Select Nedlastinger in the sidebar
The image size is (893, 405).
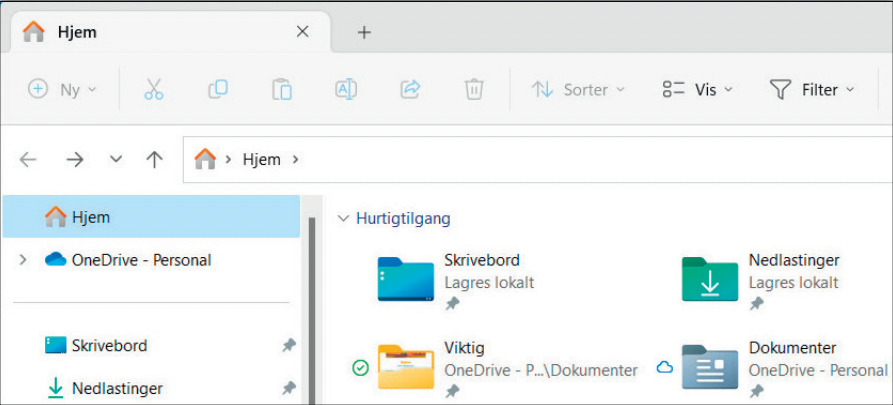click(117, 388)
